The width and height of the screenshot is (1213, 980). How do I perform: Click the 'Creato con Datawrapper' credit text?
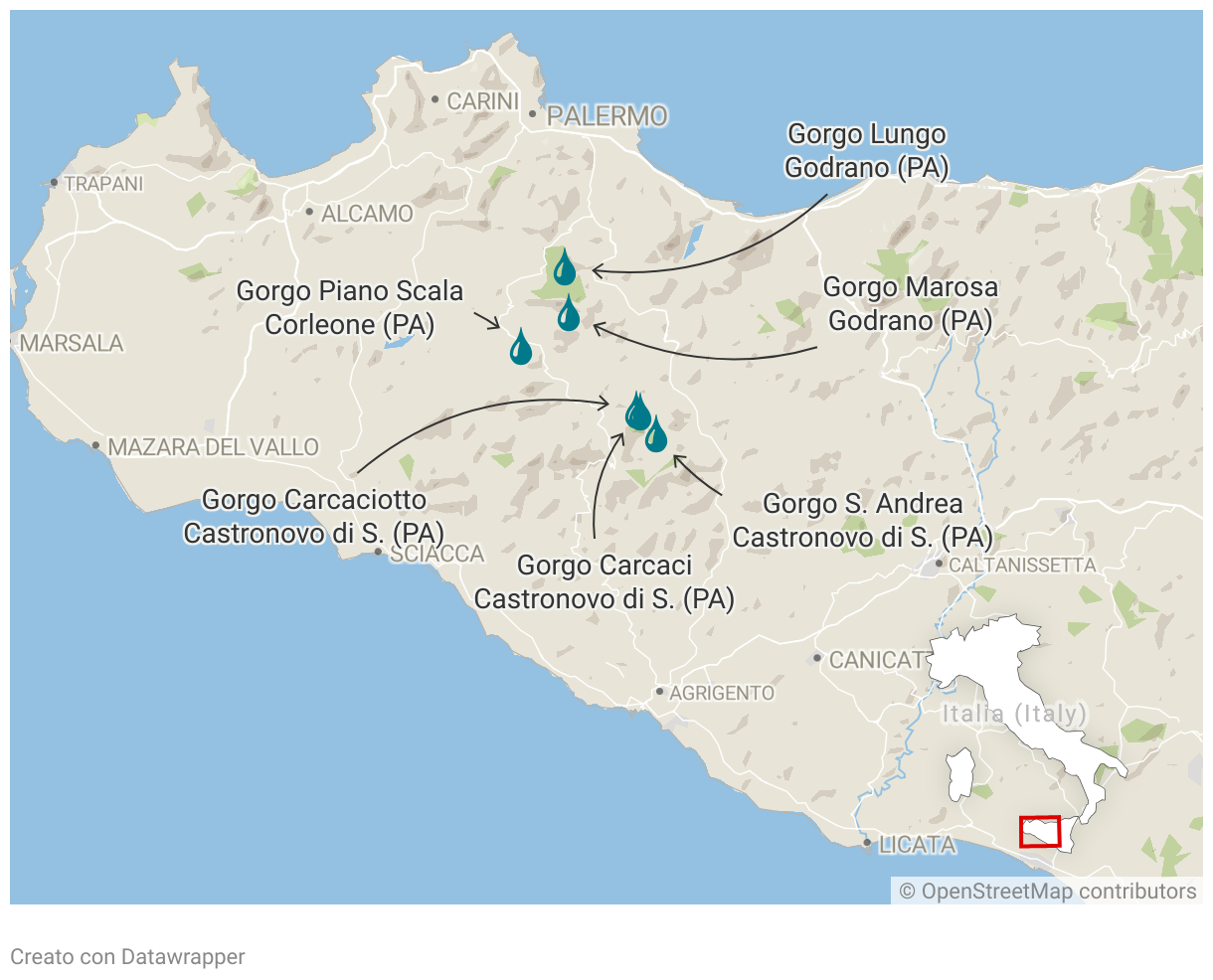pyautogui.click(x=127, y=956)
